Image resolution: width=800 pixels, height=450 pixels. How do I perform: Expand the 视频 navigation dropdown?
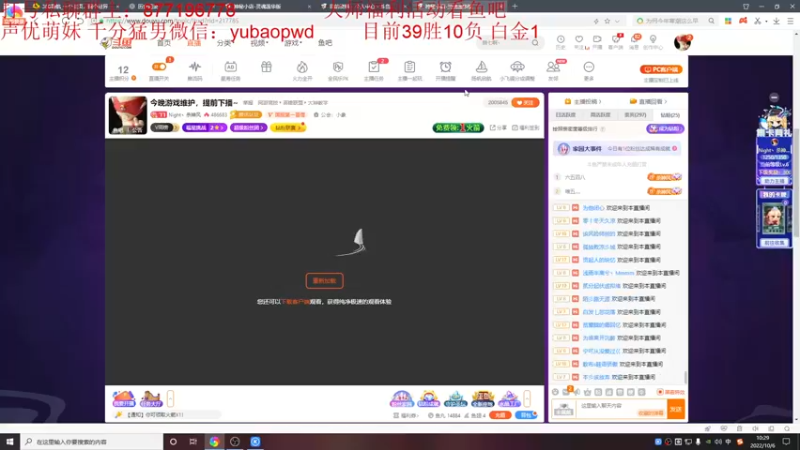point(259,43)
